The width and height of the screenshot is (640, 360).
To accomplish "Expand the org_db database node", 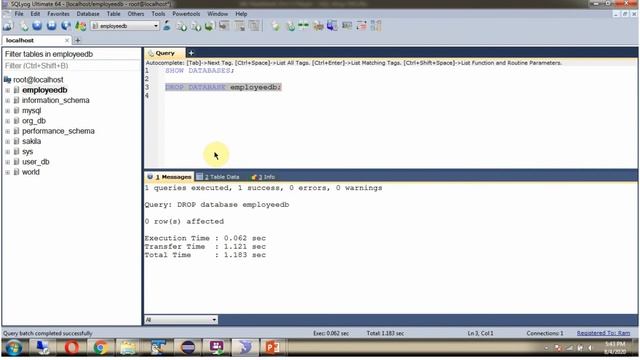I will click(7, 121).
